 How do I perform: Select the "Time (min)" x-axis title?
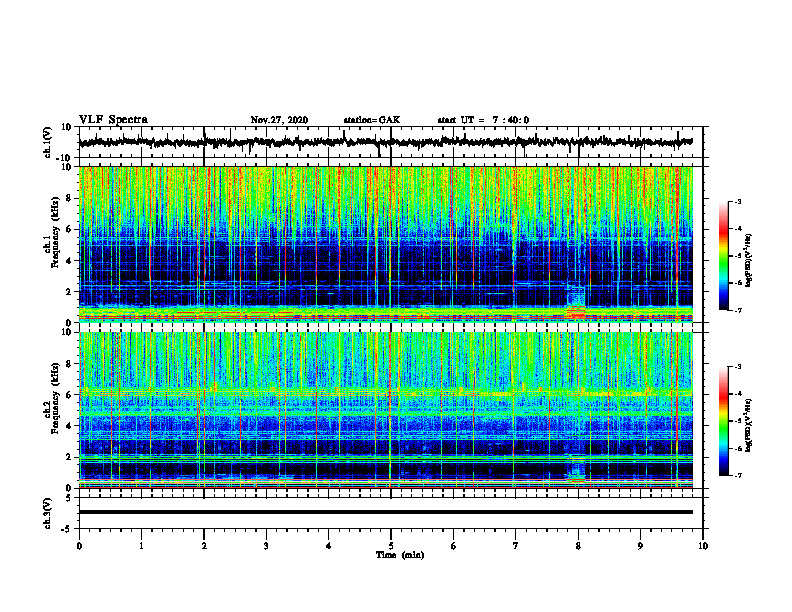click(x=400, y=555)
